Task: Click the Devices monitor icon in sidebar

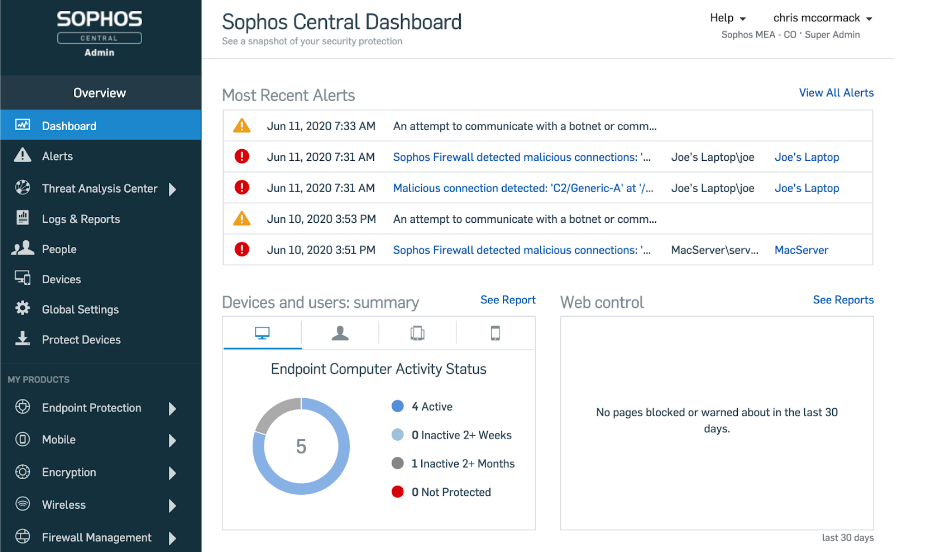Action: (22, 278)
